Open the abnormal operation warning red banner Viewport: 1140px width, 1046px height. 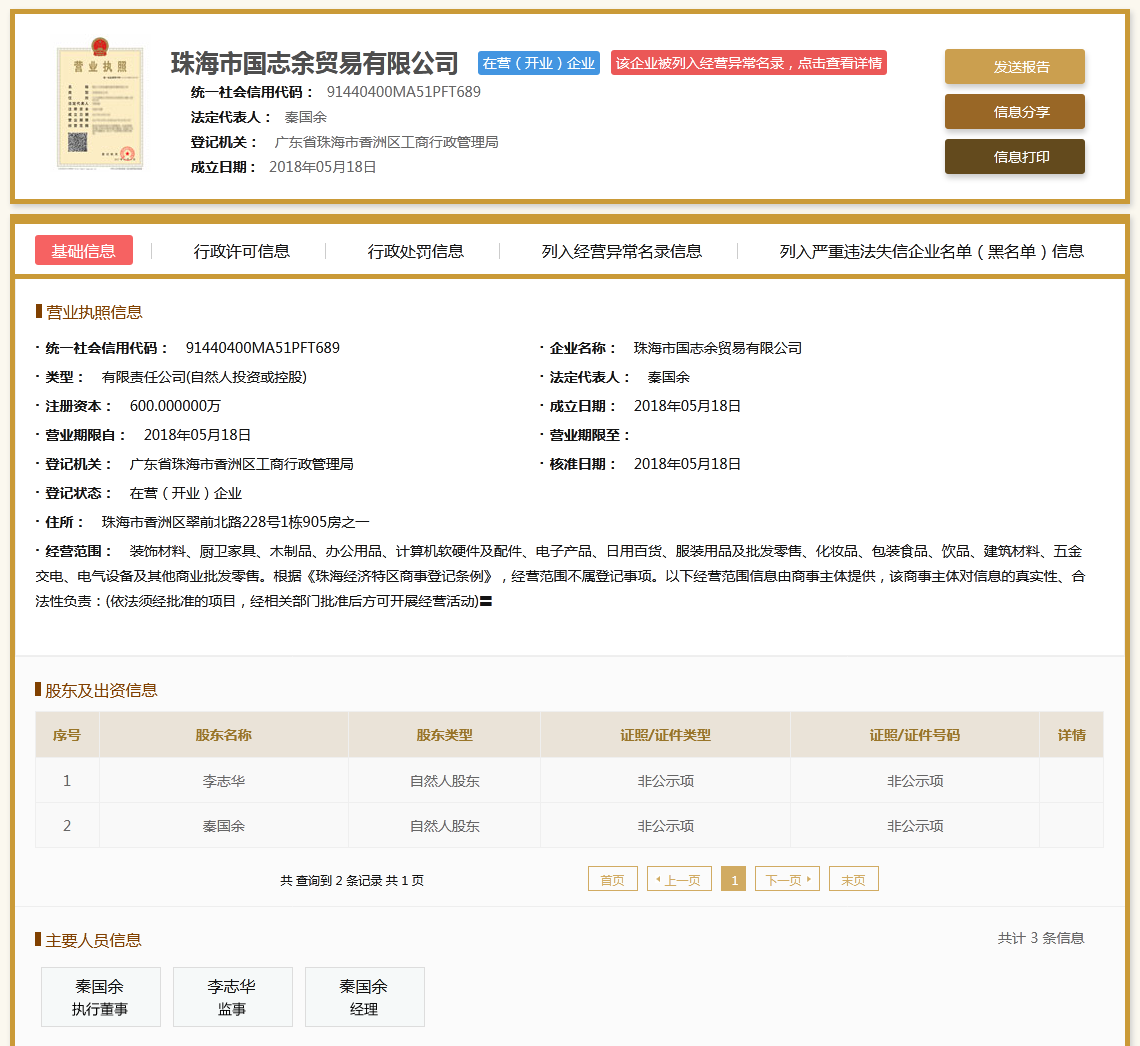click(x=748, y=63)
